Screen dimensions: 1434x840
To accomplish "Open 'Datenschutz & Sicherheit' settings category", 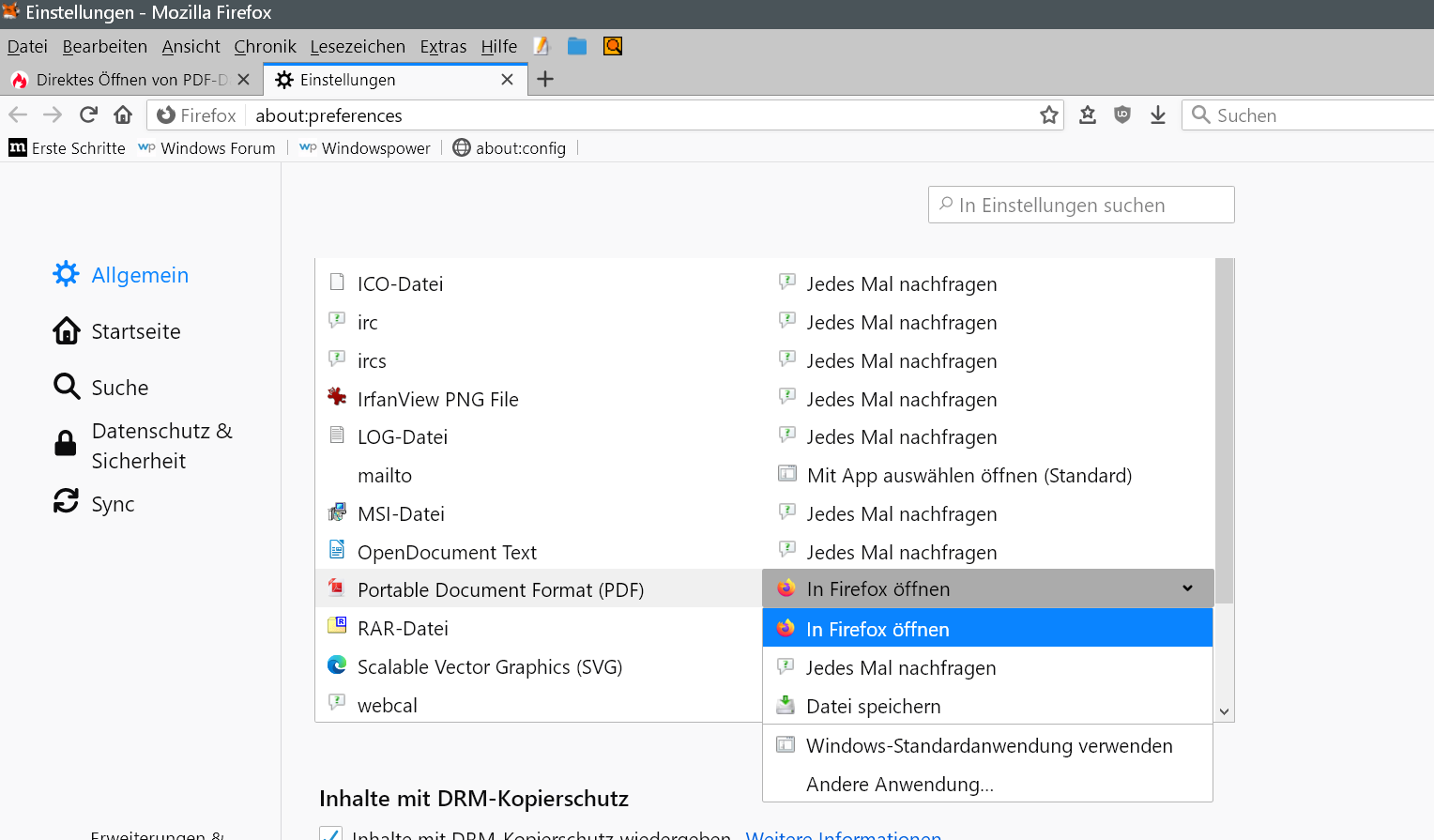I will [x=160, y=446].
